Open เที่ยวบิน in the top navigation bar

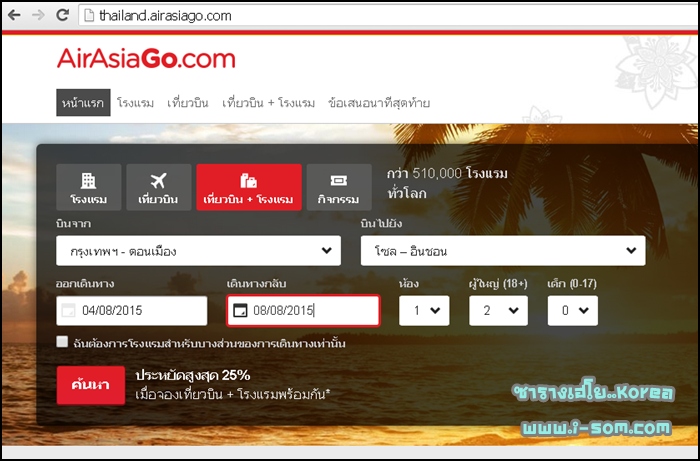(x=188, y=103)
